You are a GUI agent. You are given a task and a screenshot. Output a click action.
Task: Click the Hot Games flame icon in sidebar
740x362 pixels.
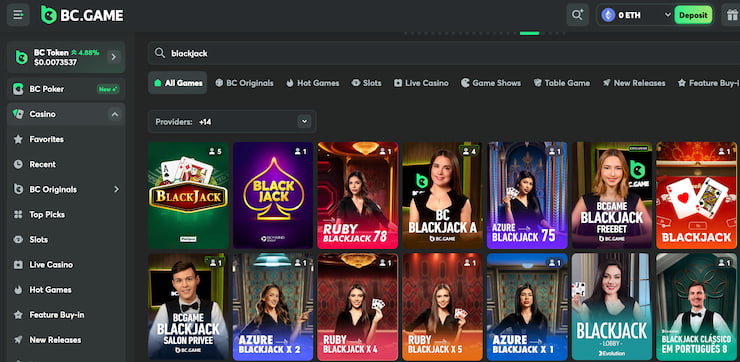[x=18, y=290]
